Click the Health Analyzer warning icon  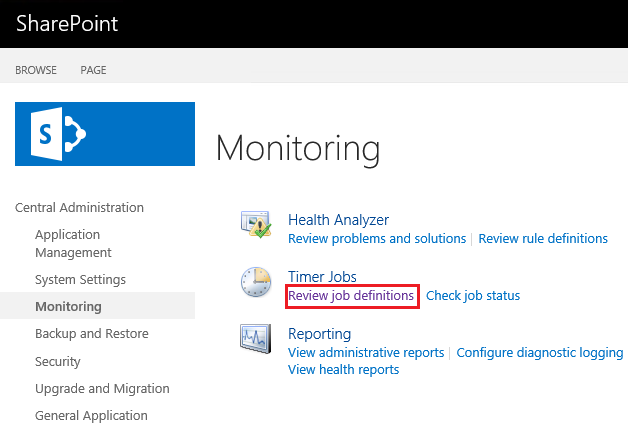pyautogui.click(x=256, y=224)
